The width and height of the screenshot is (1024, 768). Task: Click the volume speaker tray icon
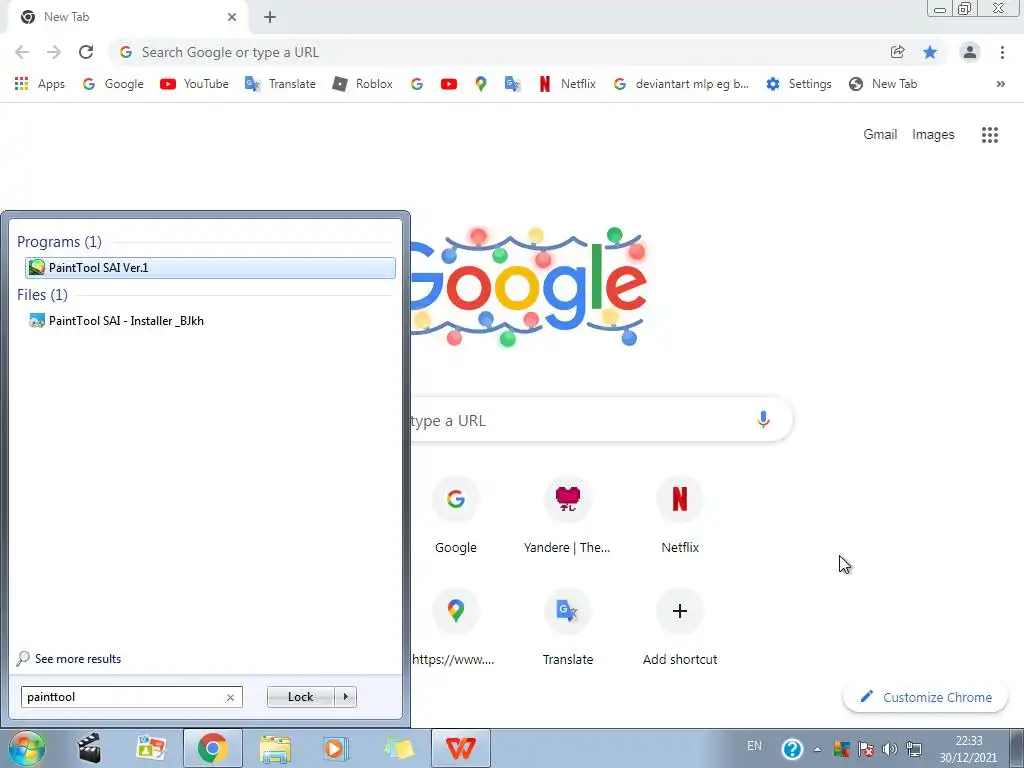(x=889, y=749)
